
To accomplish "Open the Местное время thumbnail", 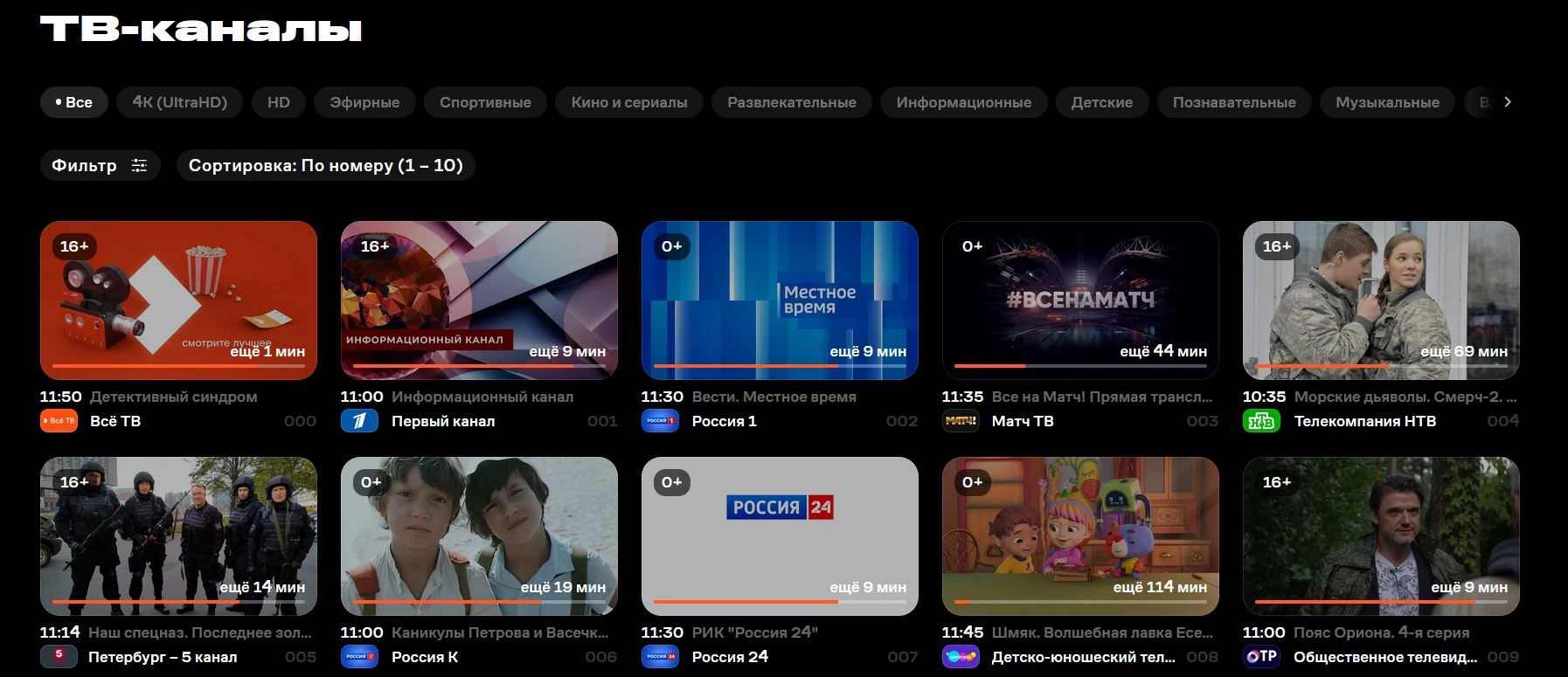I will tap(780, 300).
